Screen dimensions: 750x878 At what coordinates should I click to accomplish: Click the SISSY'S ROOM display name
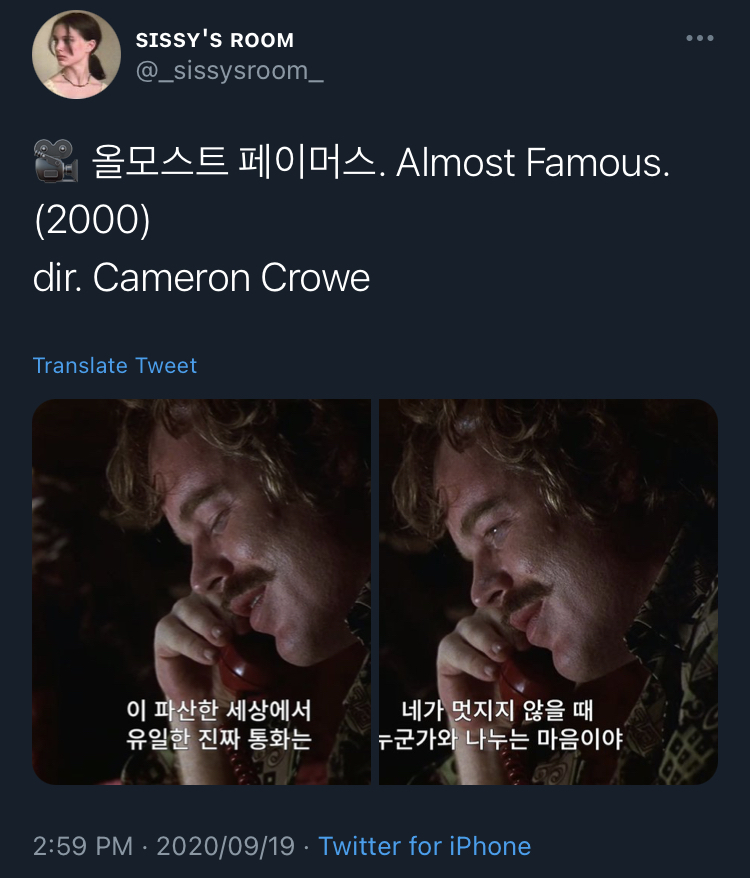click(215, 40)
